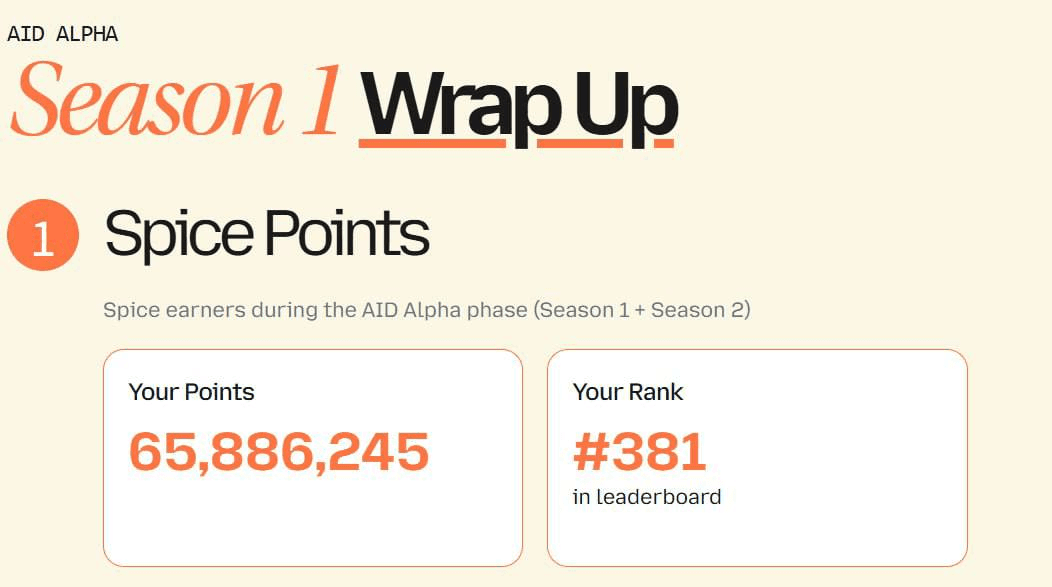Open the in leaderboard text link
This screenshot has height=587, width=1052.
click(647, 497)
